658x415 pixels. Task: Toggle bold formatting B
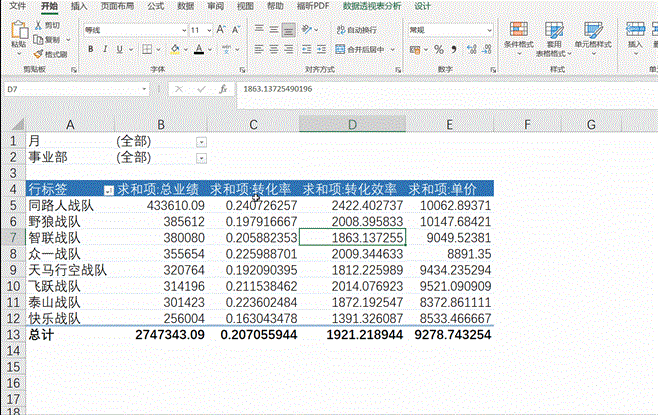click(90, 48)
